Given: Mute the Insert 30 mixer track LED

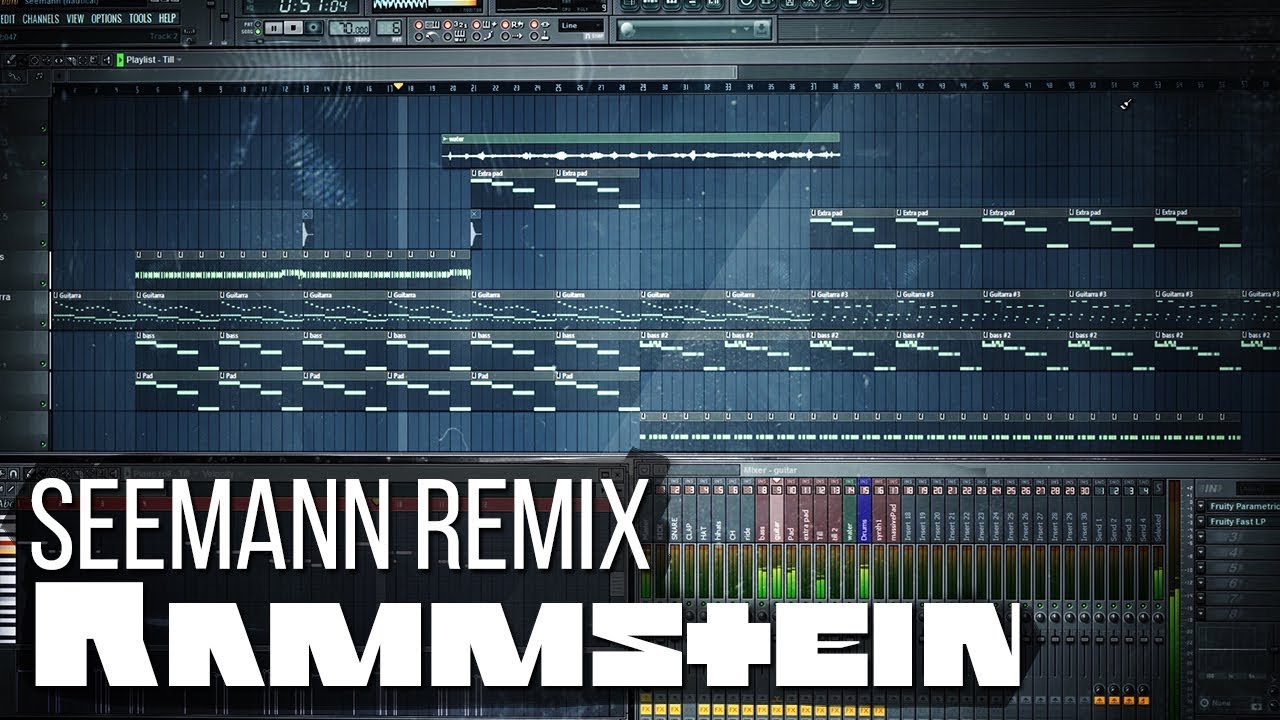Looking at the screenshot, I should [x=1084, y=605].
